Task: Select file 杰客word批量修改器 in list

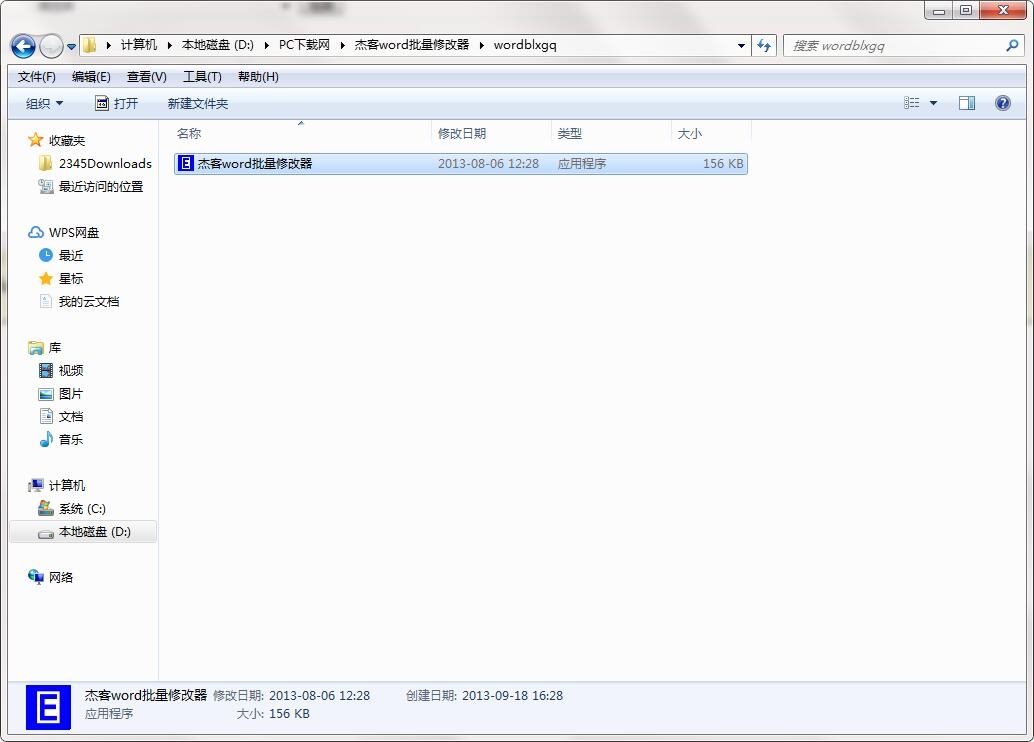Action: click(x=460, y=164)
